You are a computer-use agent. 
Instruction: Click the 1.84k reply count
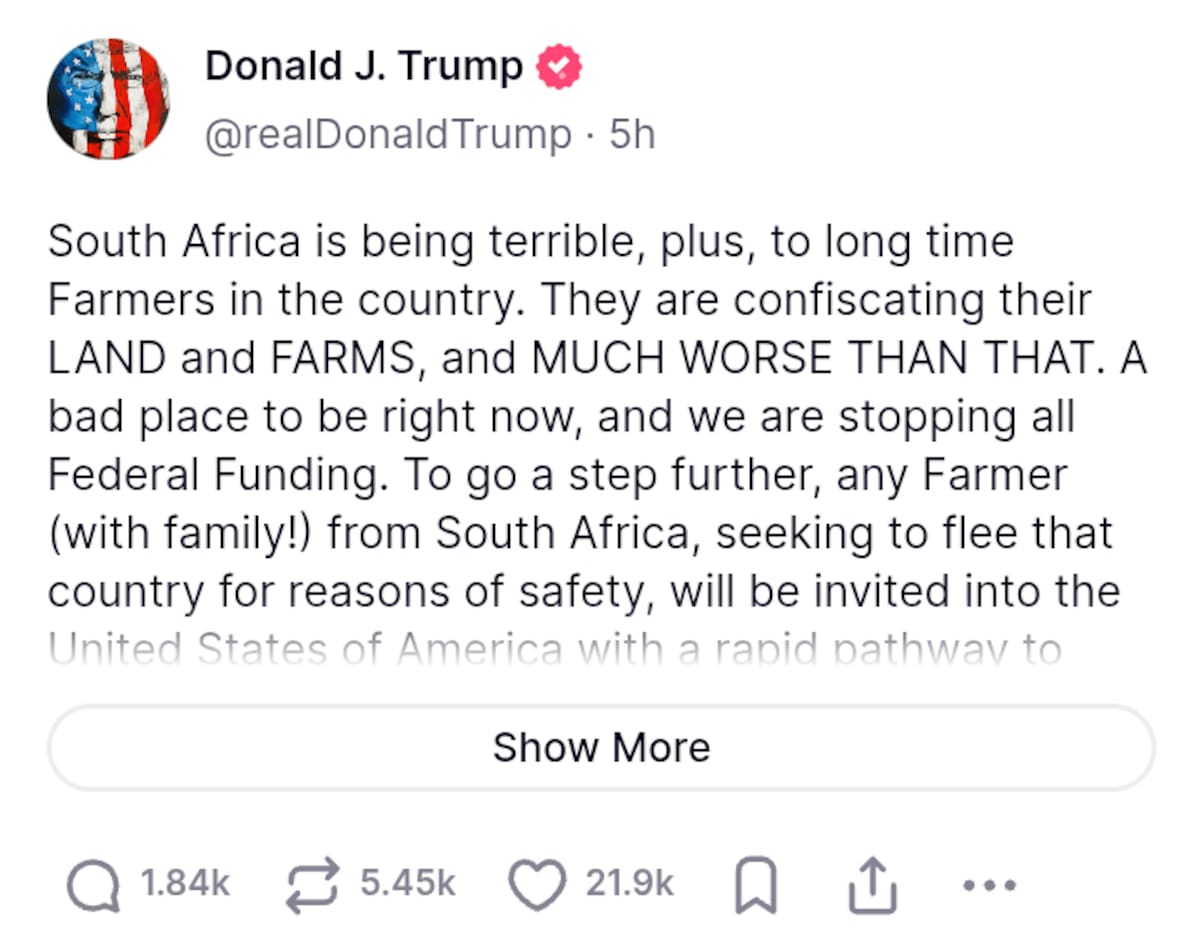tap(185, 883)
